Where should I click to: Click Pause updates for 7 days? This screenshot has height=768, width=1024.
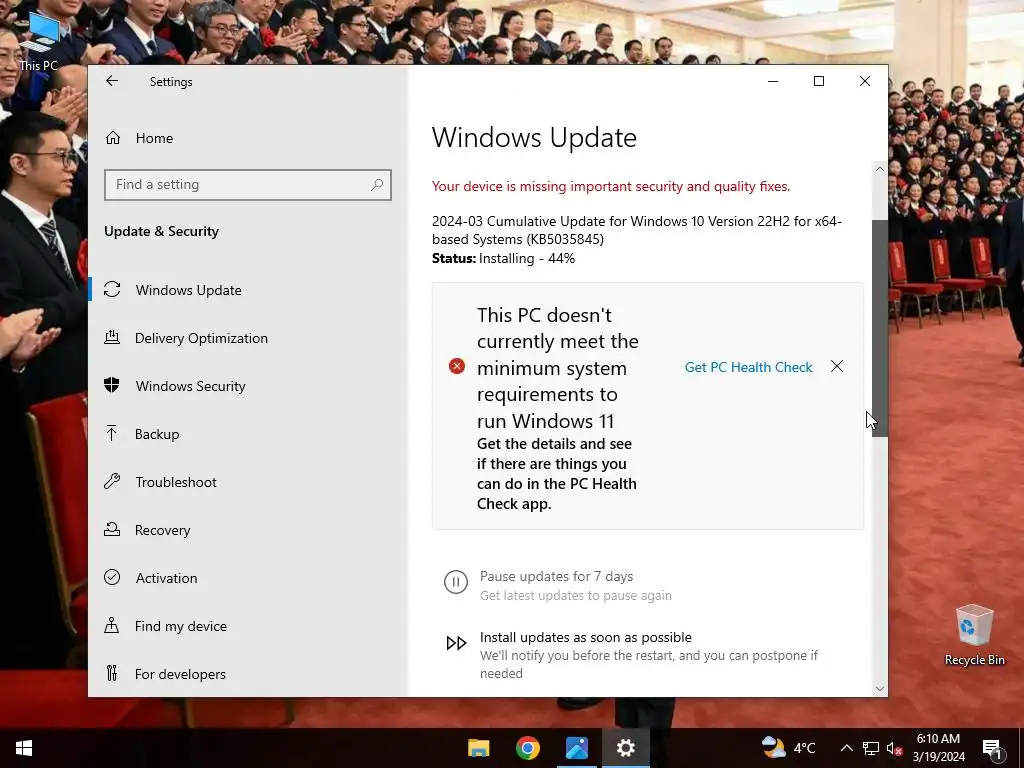tap(556, 576)
